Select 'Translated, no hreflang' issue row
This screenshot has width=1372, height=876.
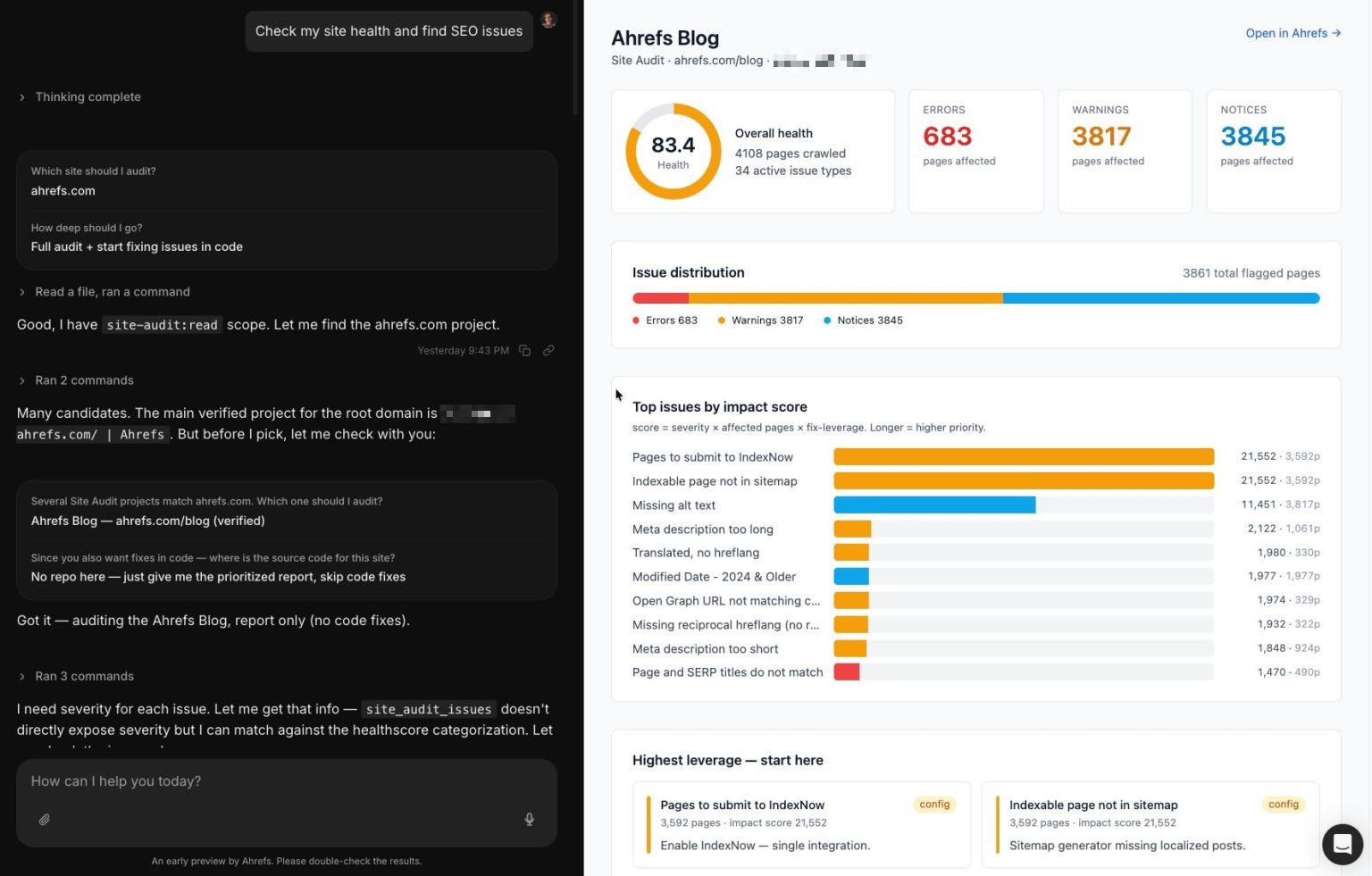[x=975, y=553]
